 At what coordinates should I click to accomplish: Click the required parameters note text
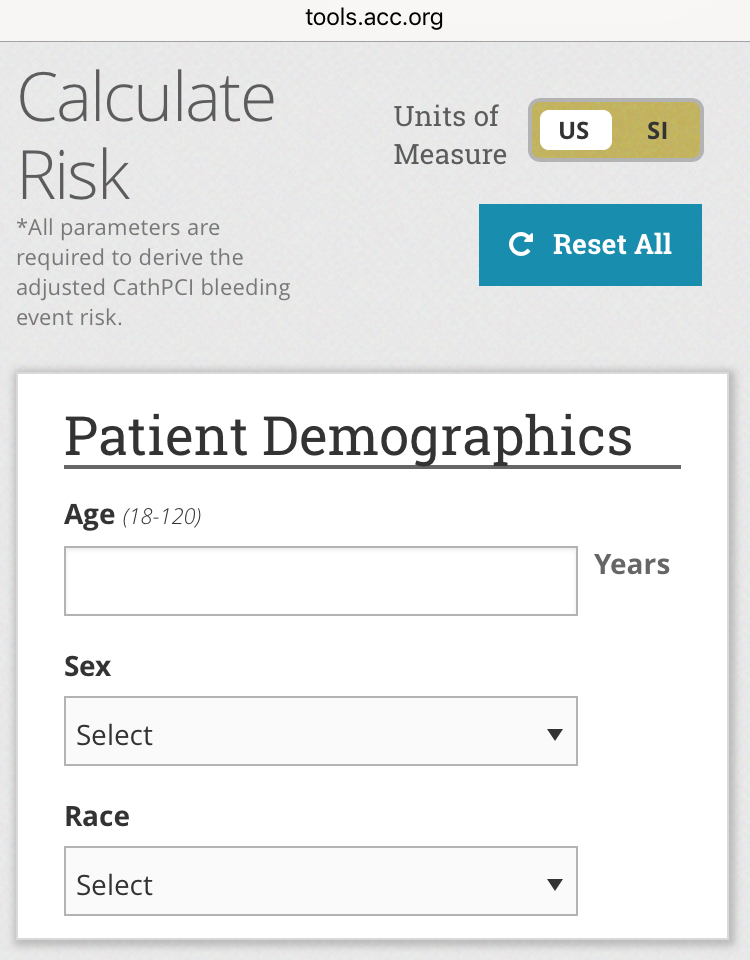(152, 273)
